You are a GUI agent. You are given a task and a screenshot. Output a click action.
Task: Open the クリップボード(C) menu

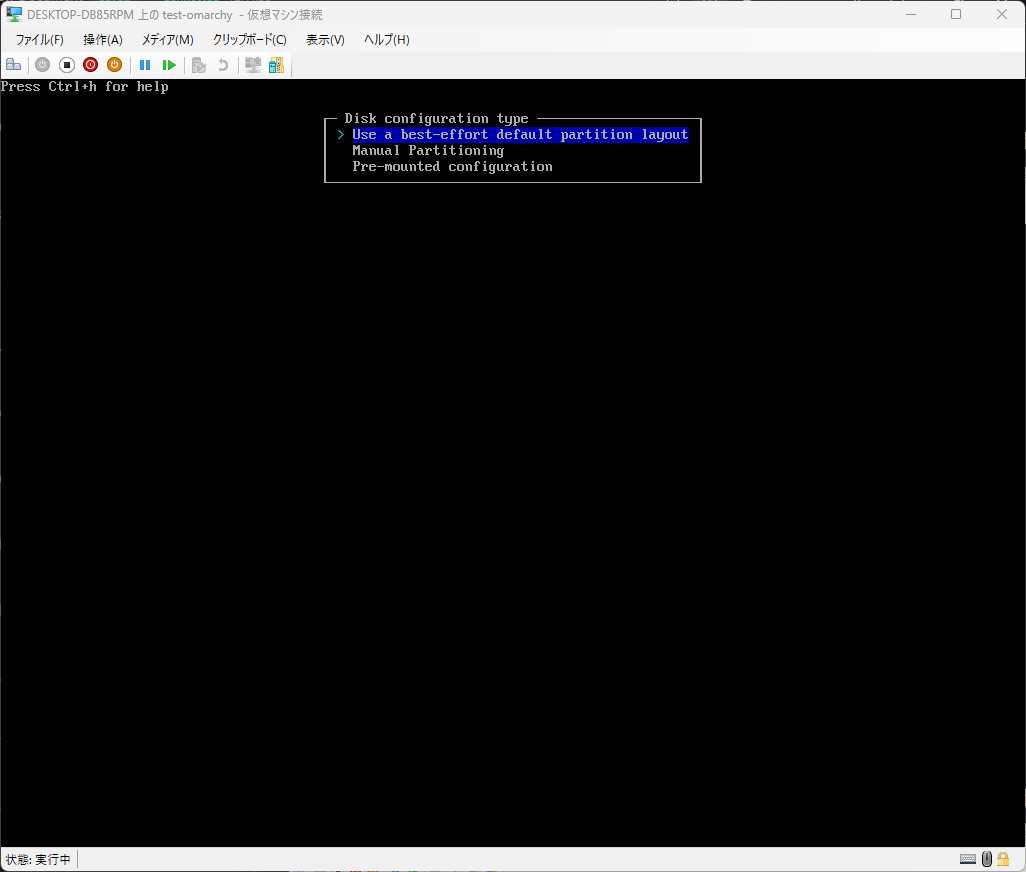[x=249, y=40]
